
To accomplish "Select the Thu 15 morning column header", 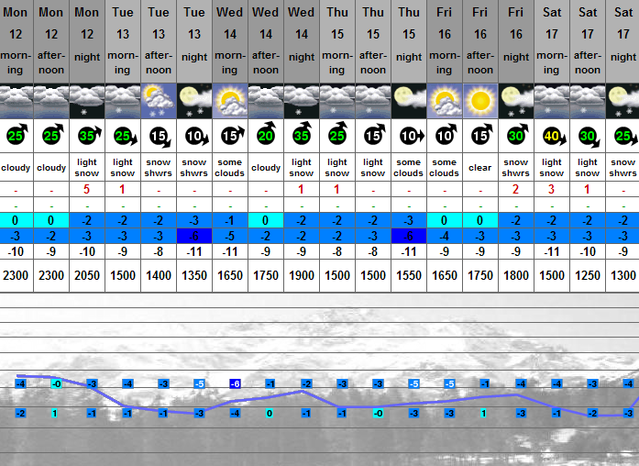I will click(337, 41).
